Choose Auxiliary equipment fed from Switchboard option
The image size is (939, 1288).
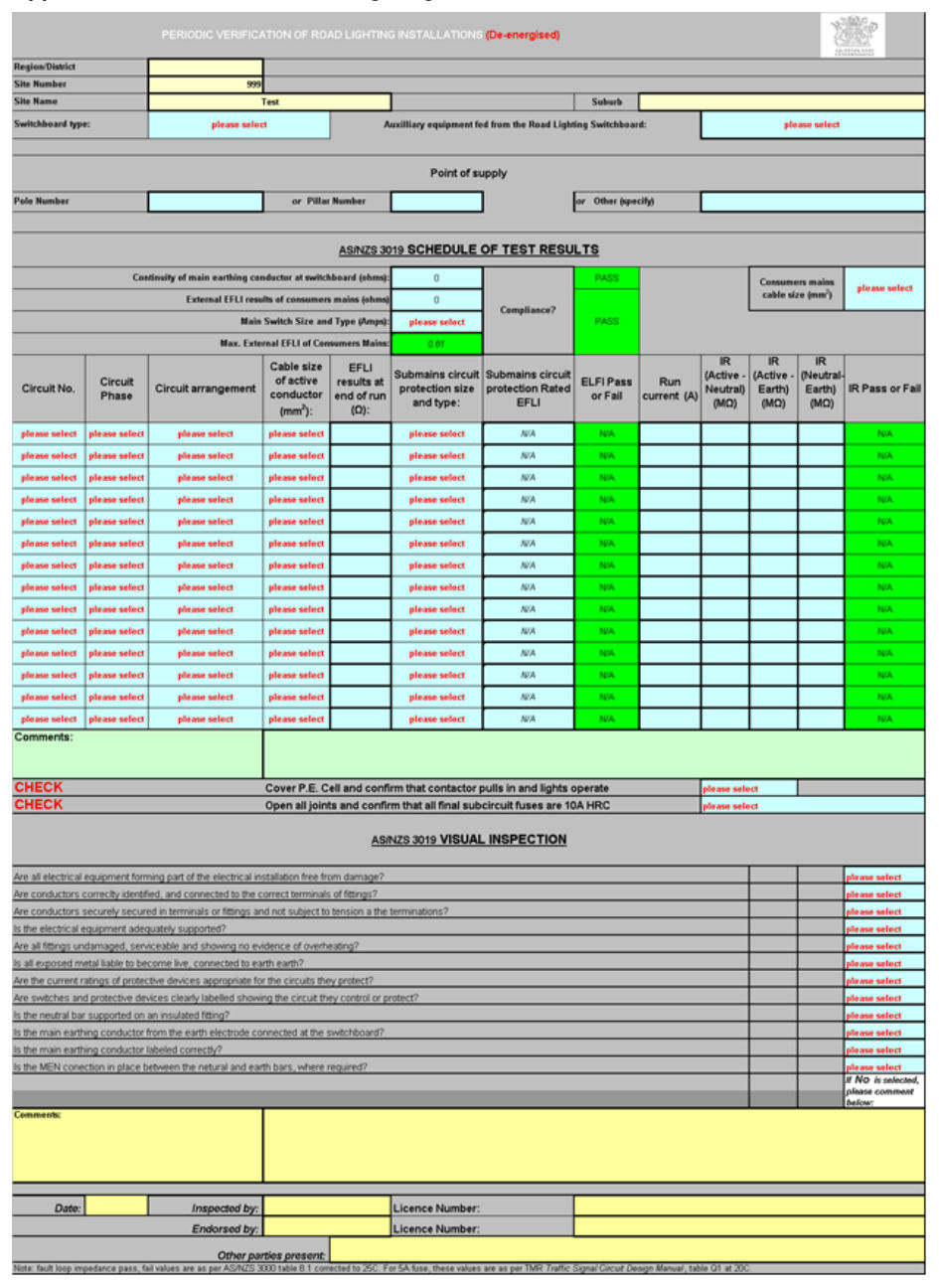coord(812,125)
